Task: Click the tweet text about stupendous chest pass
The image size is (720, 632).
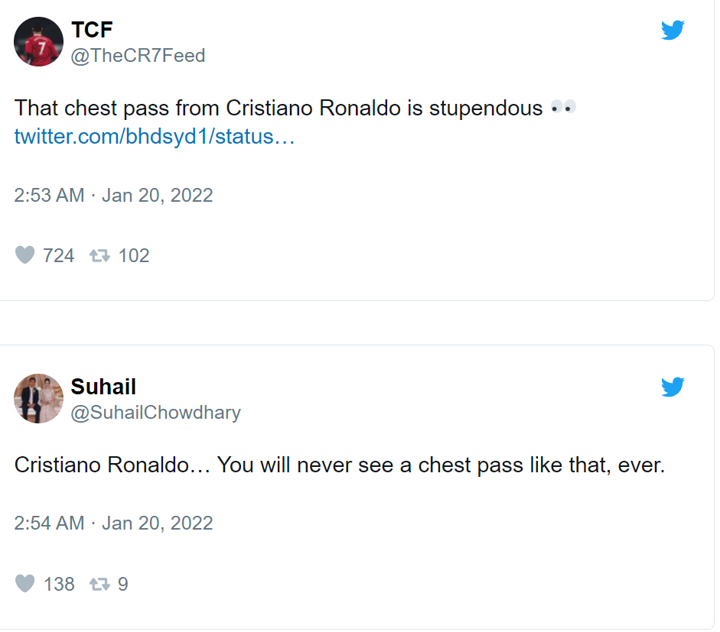Action: pyautogui.click(x=280, y=108)
